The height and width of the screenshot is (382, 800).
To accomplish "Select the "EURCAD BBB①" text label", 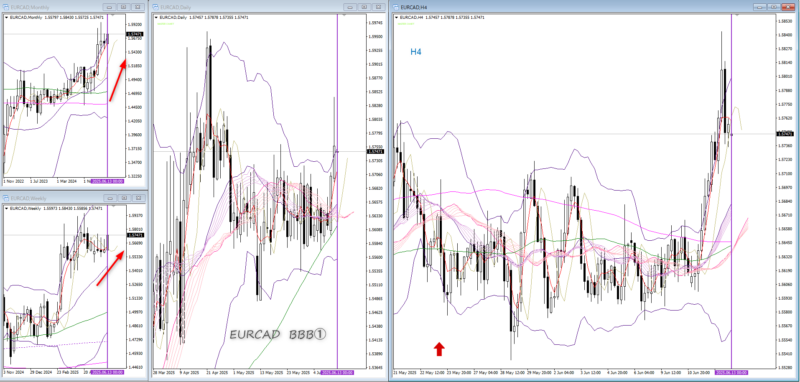I will coord(278,335).
